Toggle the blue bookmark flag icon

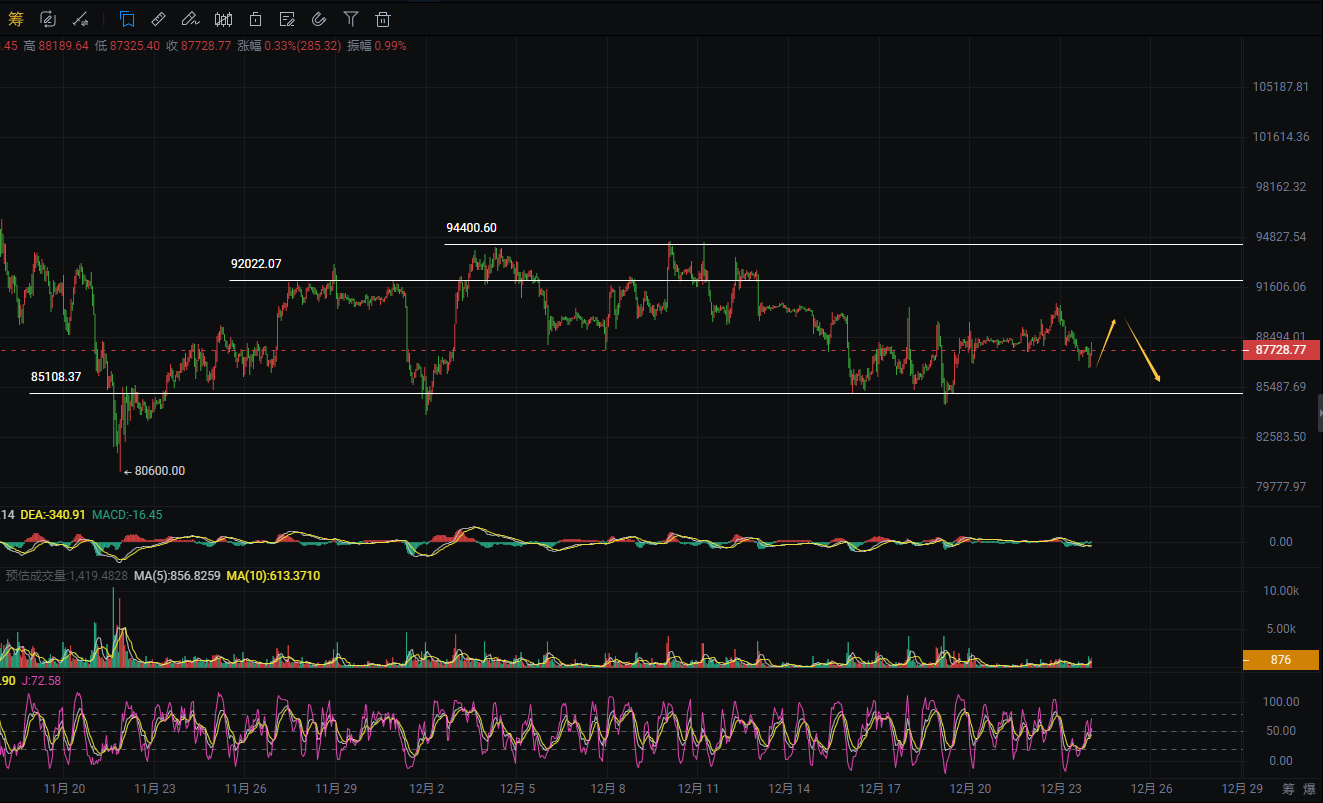(127, 18)
